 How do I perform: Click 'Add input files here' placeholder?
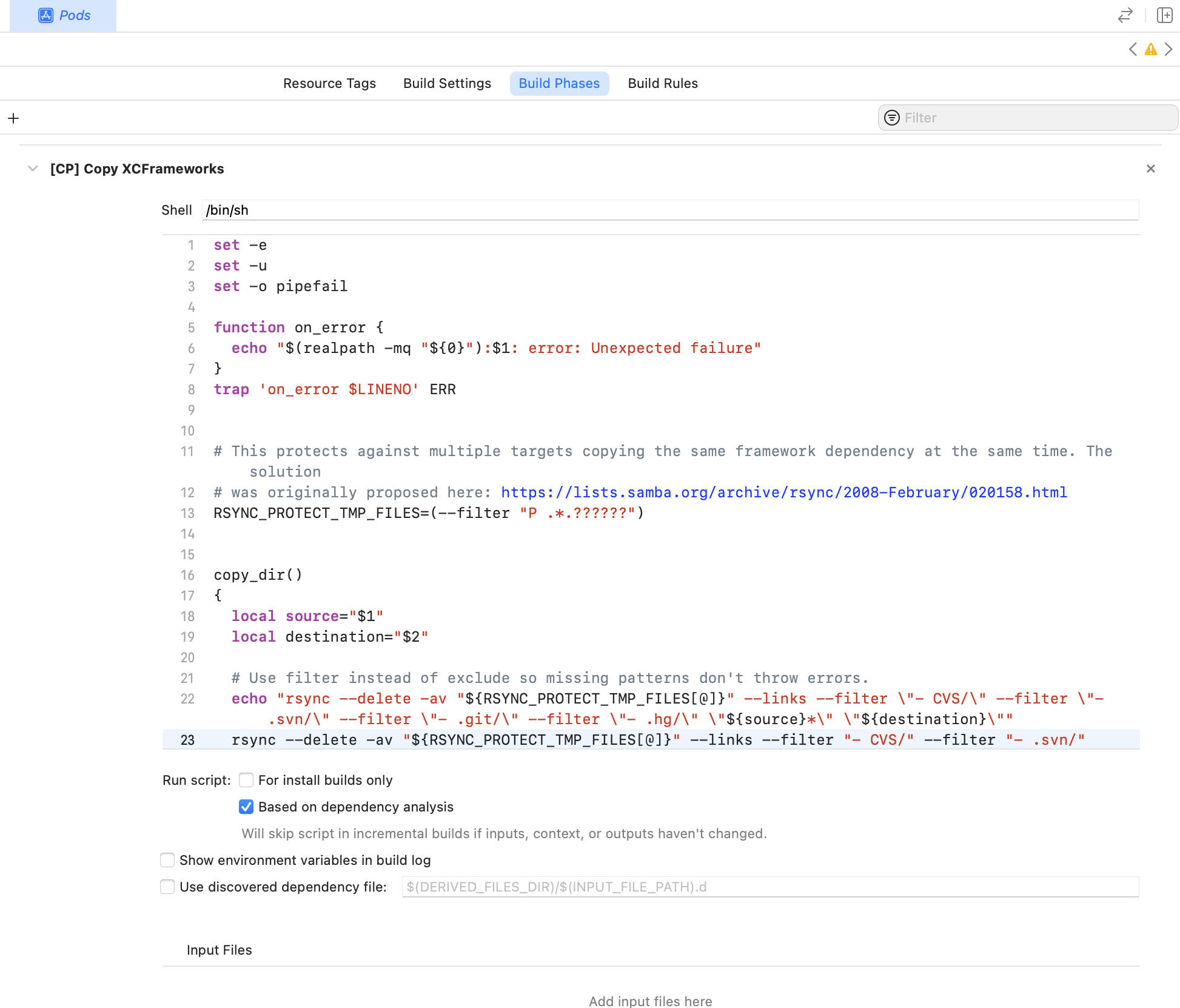(x=651, y=1001)
